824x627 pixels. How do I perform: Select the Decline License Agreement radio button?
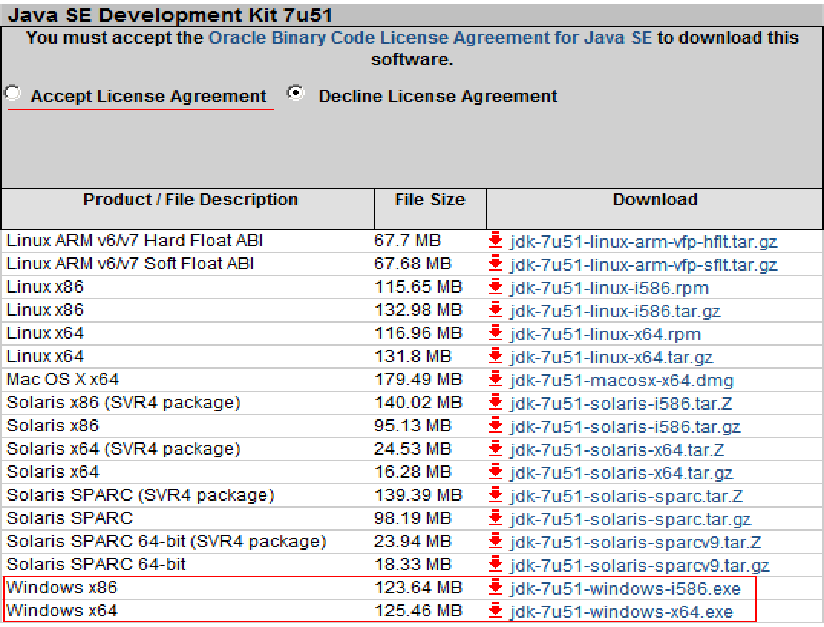coord(296,93)
